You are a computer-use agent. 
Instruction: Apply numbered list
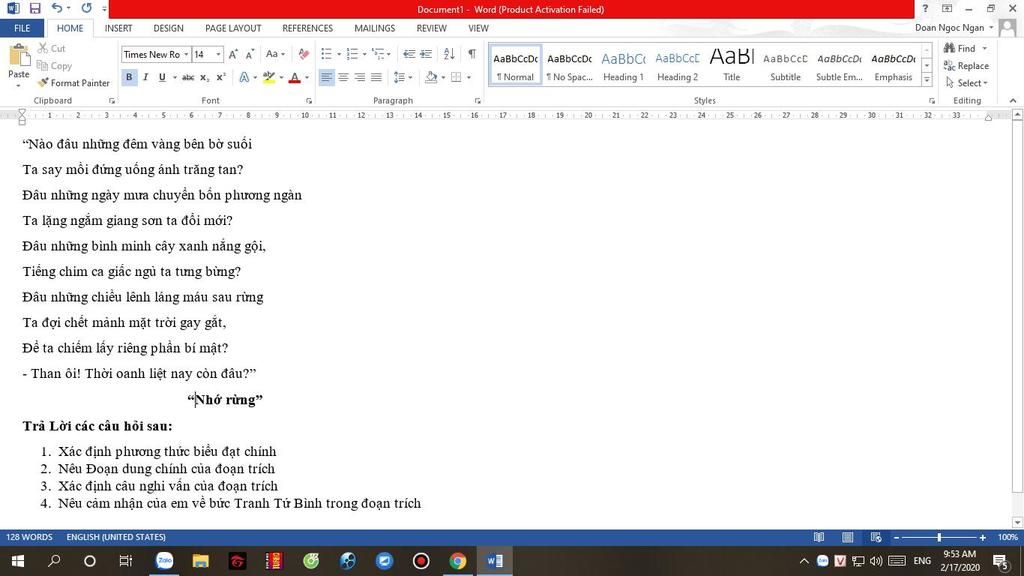[352, 54]
